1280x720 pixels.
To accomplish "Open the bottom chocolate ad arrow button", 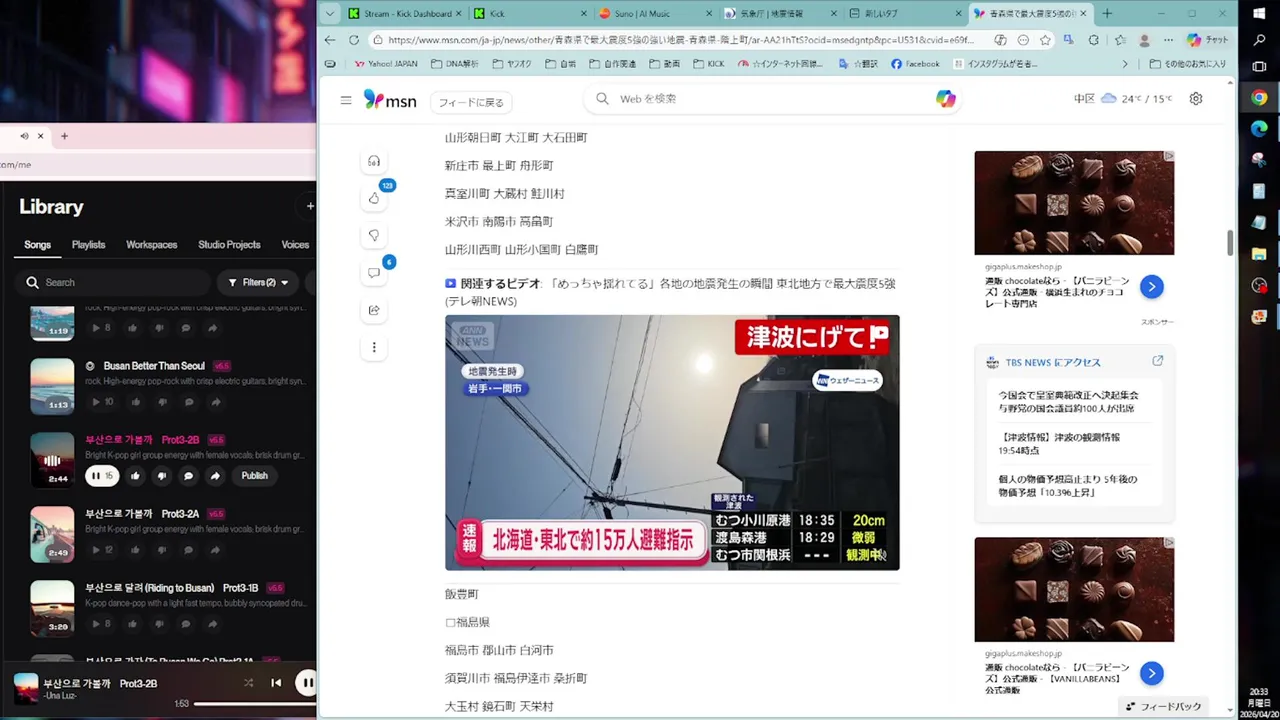I will pos(1151,673).
